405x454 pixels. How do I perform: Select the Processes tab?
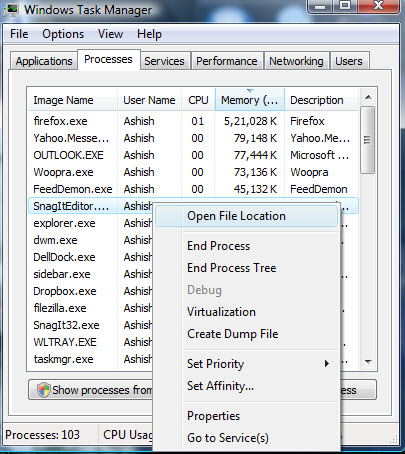point(108,59)
